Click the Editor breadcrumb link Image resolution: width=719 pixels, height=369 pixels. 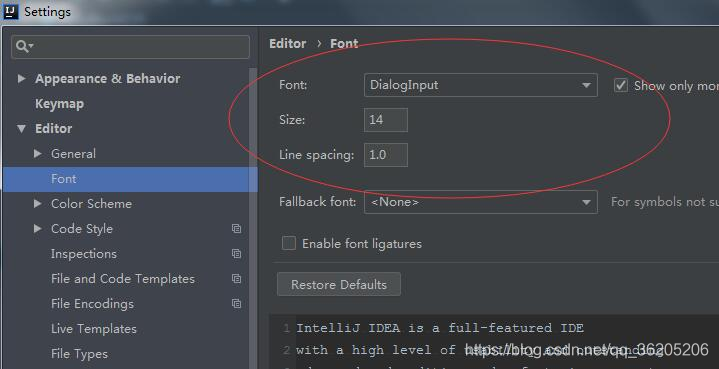pyautogui.click(x=288, y=44)
